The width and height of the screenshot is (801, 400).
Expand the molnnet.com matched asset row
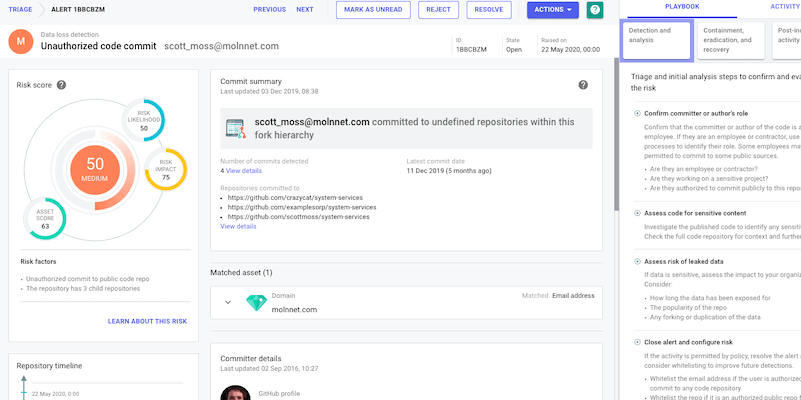tap(228, 302)
